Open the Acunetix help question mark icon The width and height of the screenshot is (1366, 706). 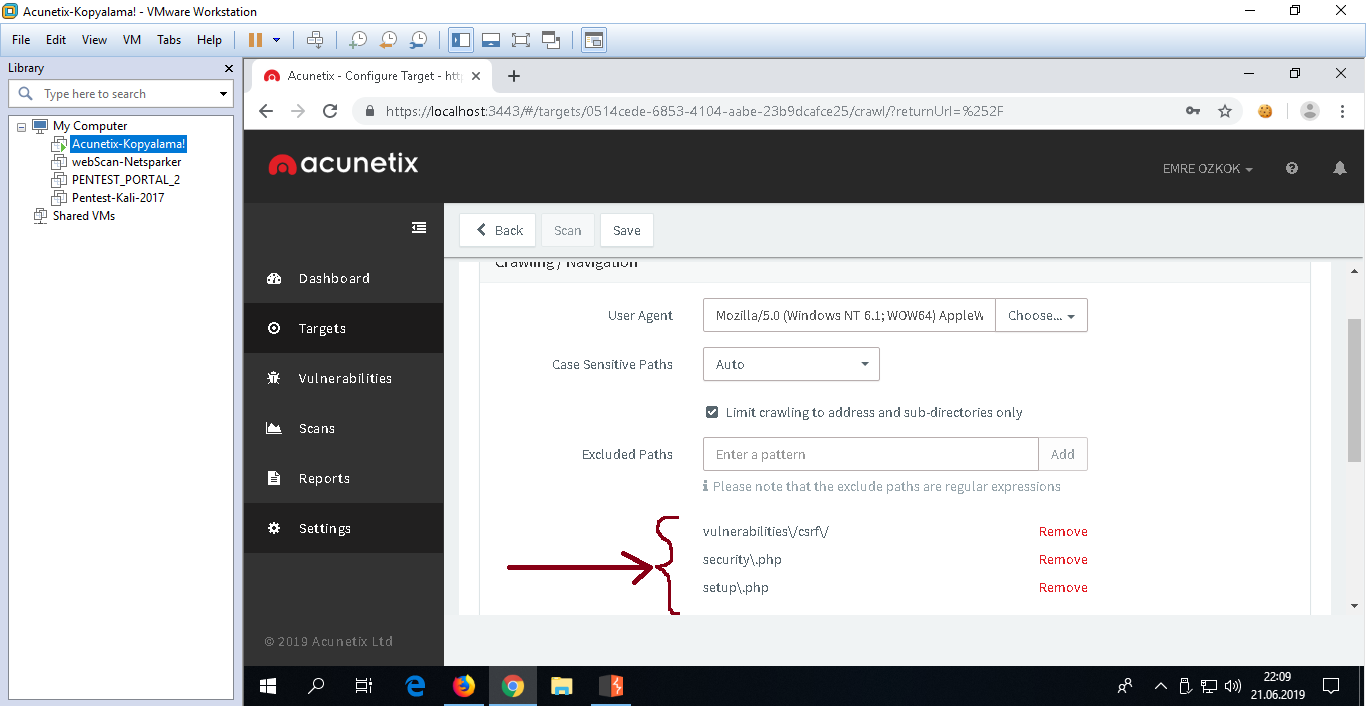[1291, 169]
